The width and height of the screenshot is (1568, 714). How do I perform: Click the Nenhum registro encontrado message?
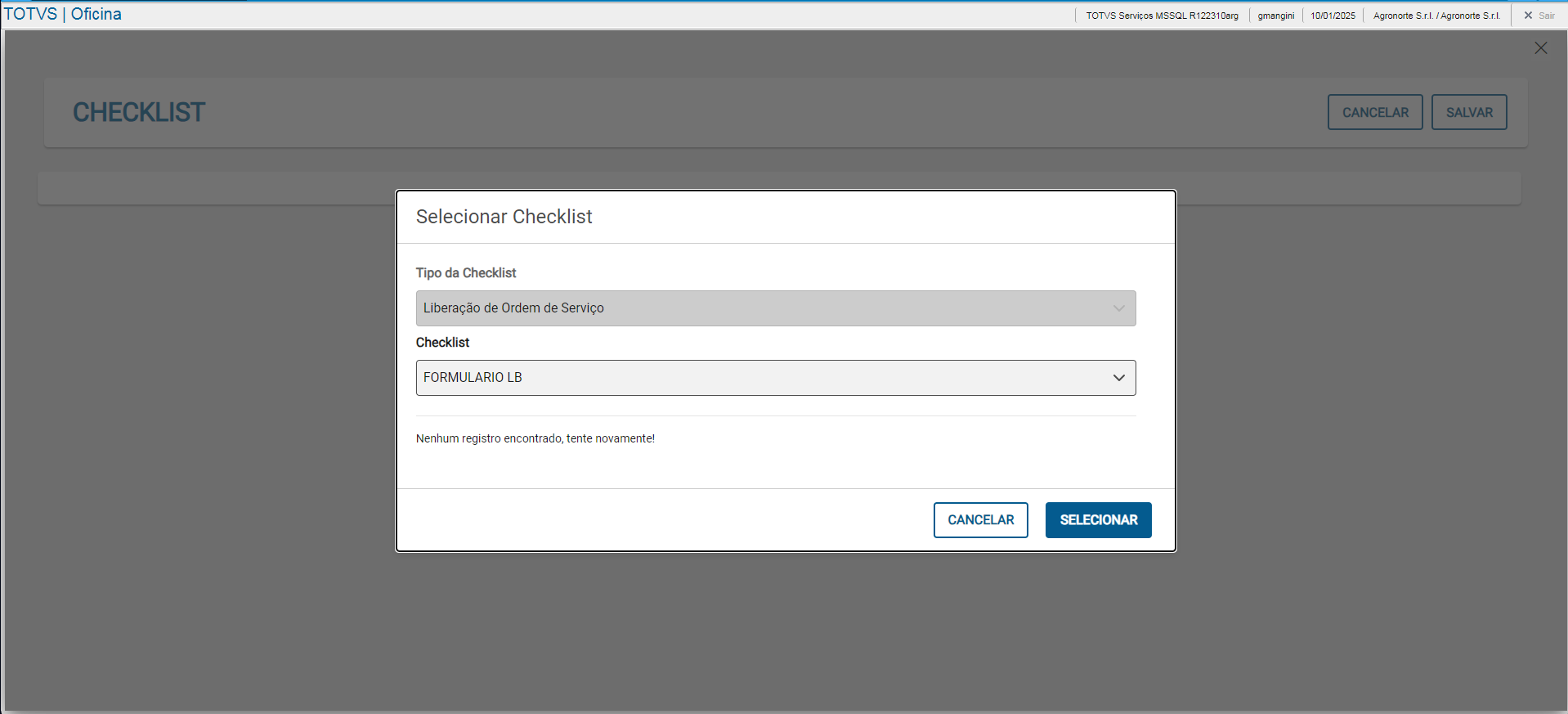535,439
